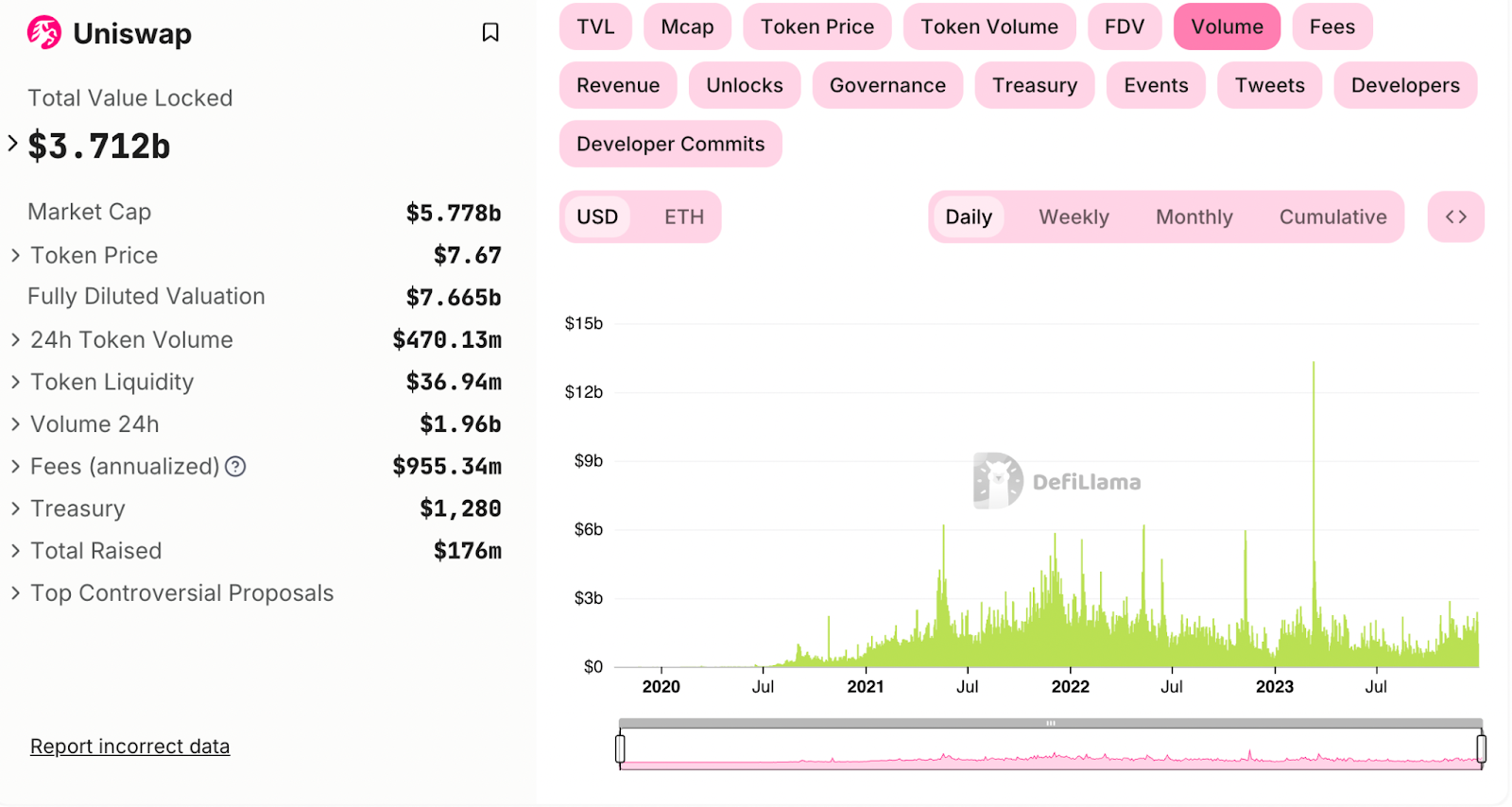Open the Fees annualized help icon

(x=236, y=466)
